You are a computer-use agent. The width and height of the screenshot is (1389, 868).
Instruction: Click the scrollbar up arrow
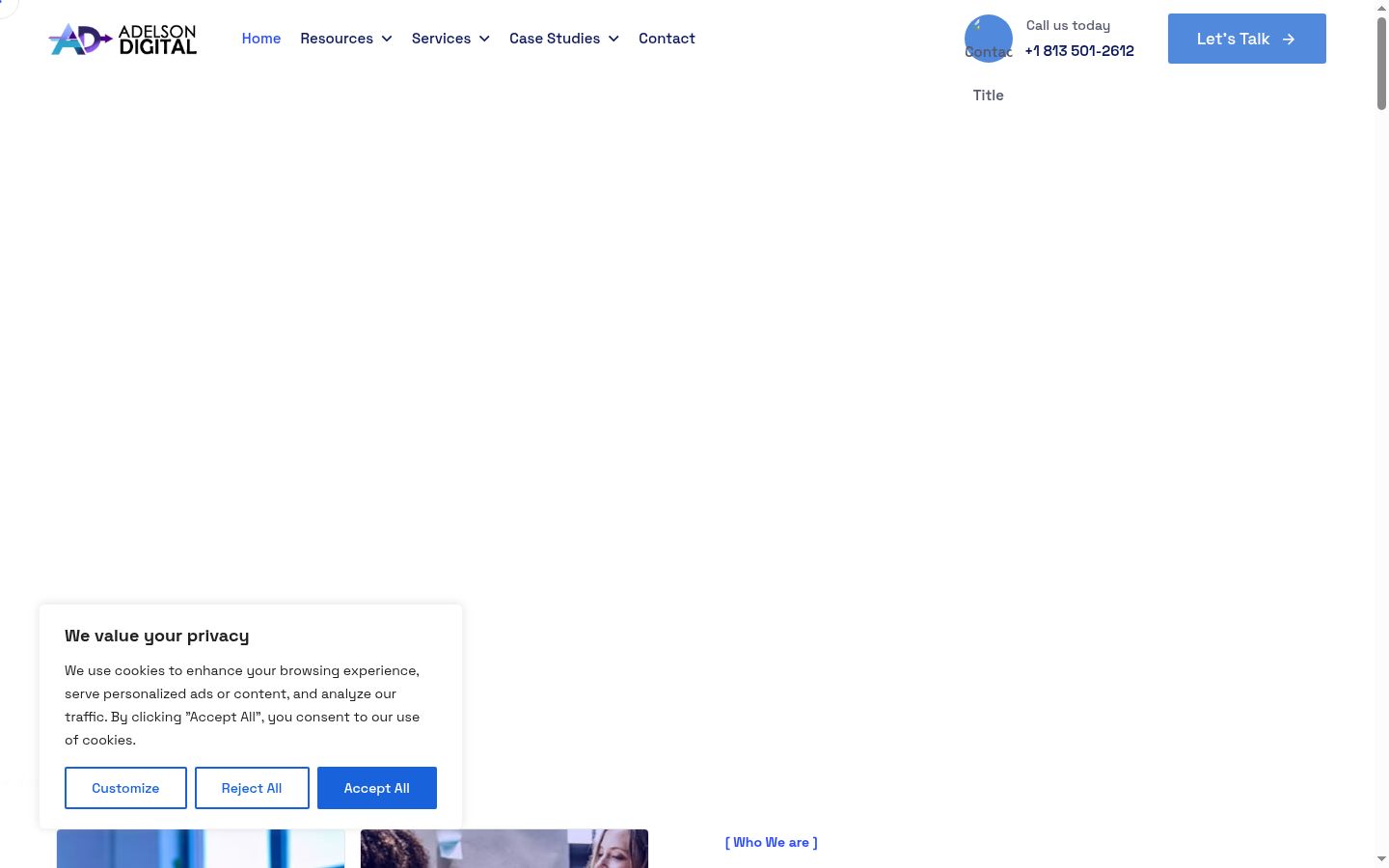(1381, 7)
